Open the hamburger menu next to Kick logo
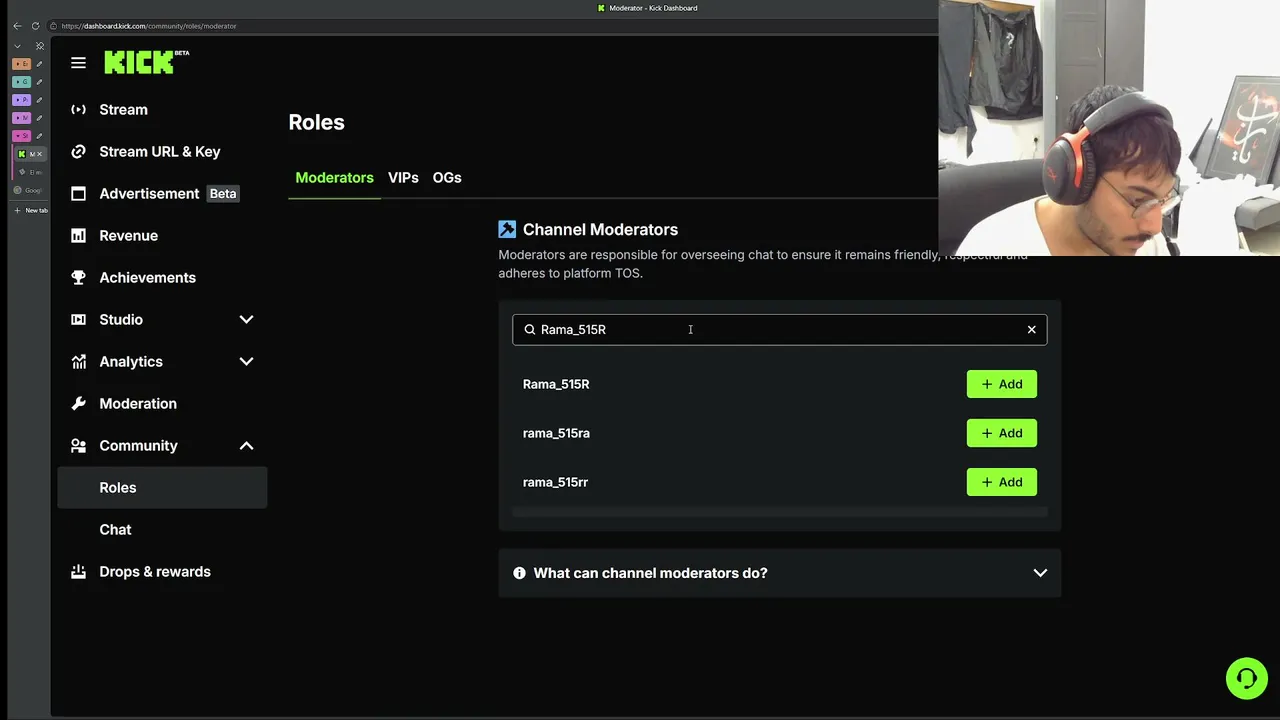 tap(78, 63)
